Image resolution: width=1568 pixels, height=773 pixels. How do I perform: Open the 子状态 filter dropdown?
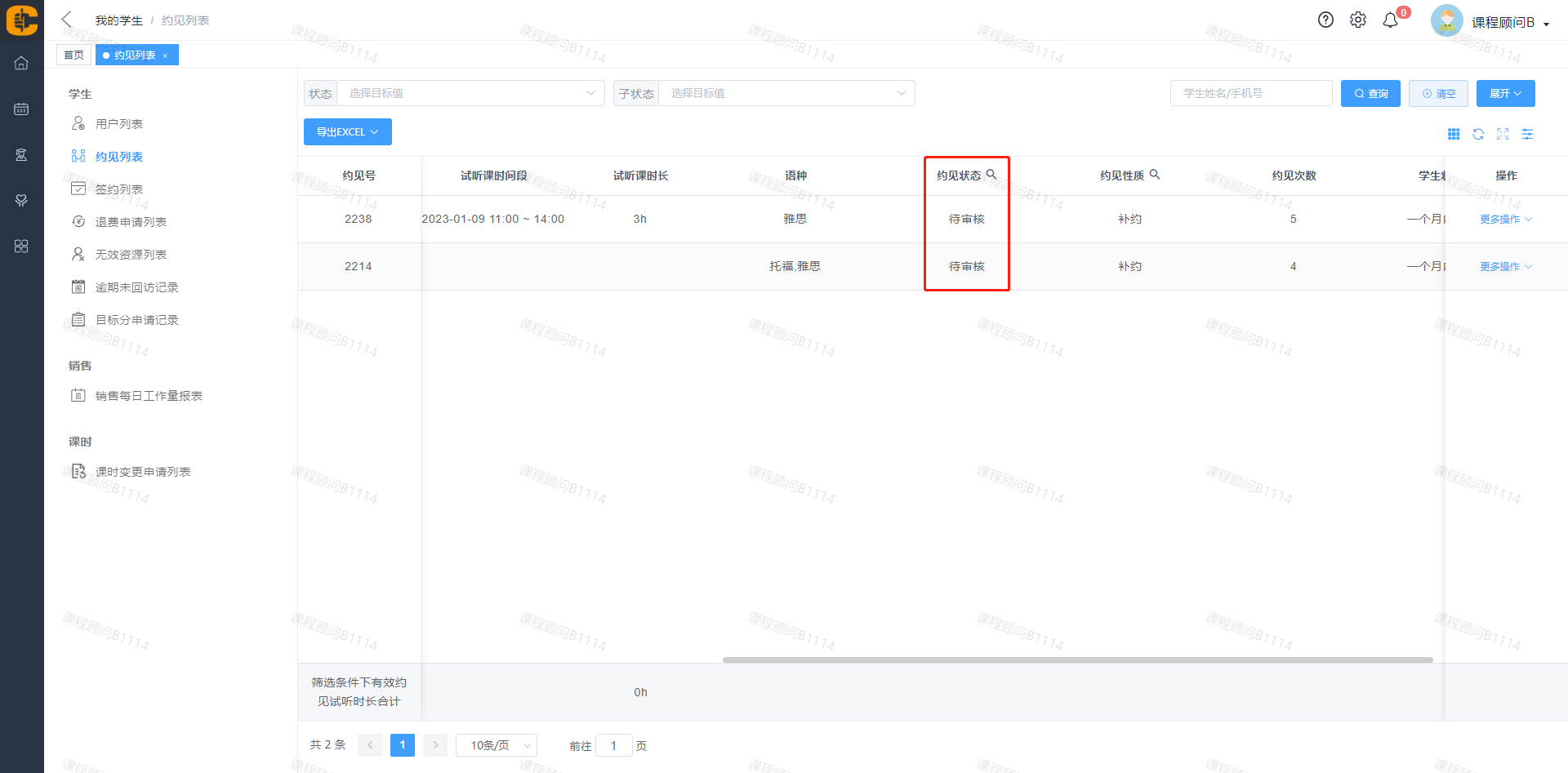(786, 93)
